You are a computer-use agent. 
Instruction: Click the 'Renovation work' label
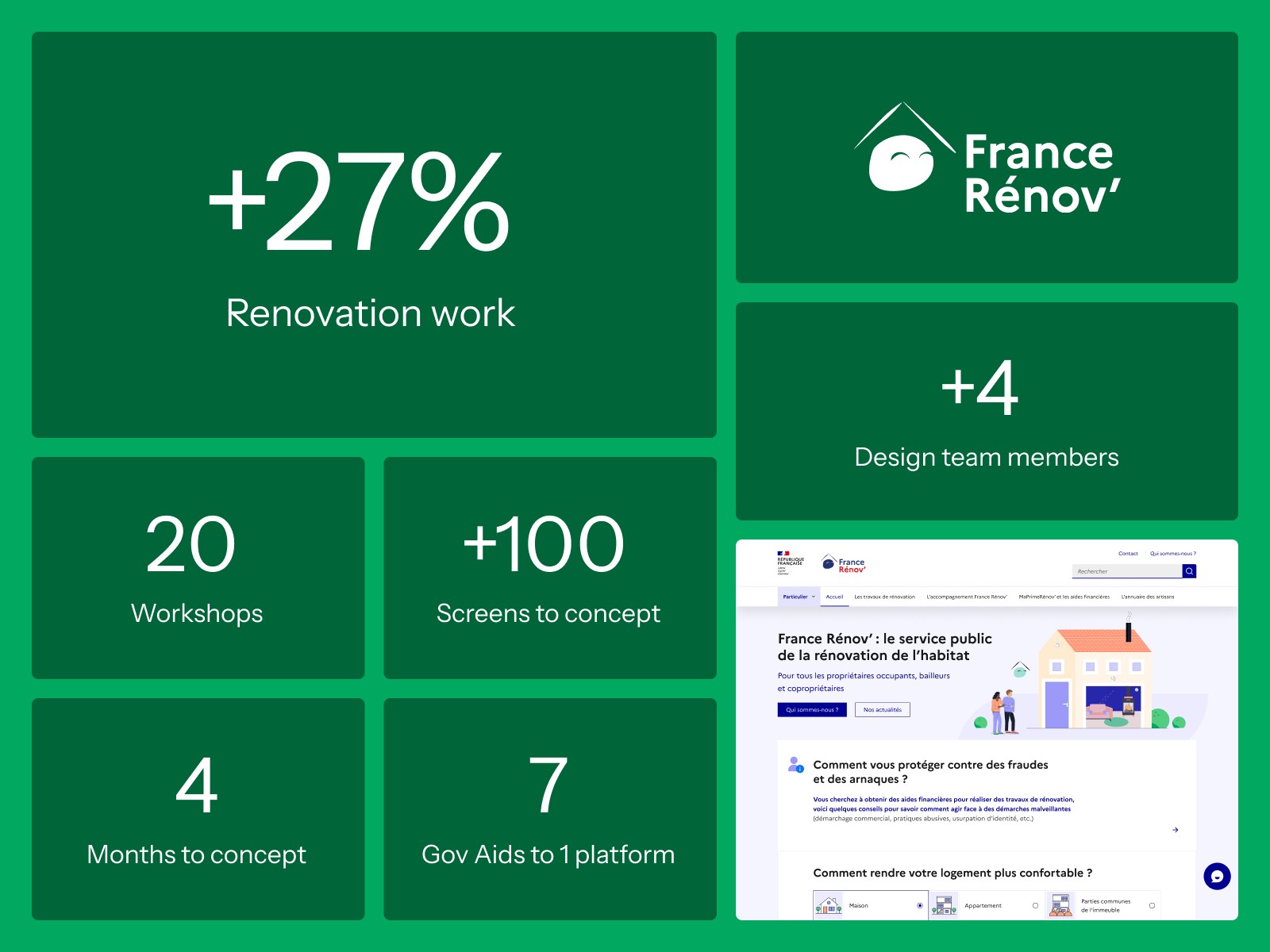(x=371, y=313)
